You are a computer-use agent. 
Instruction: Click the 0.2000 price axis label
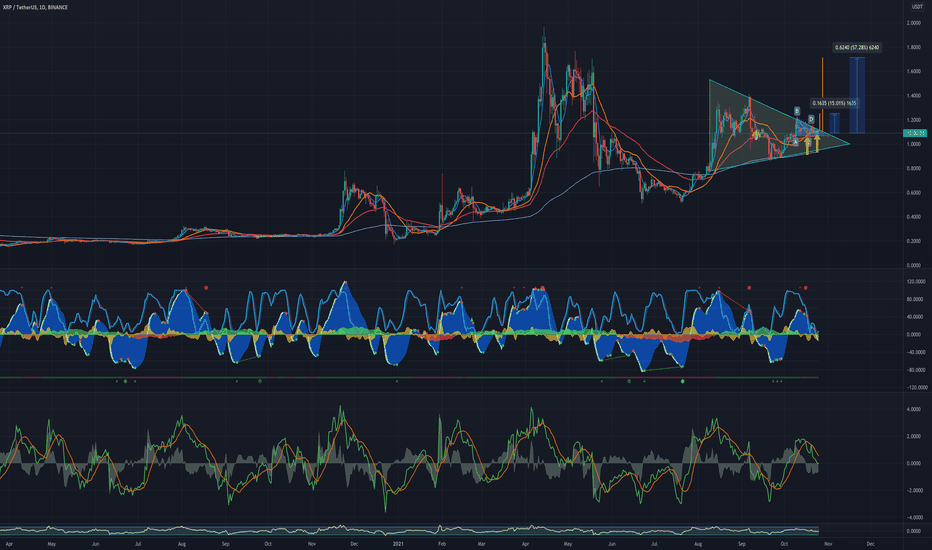tap(914, 241)
